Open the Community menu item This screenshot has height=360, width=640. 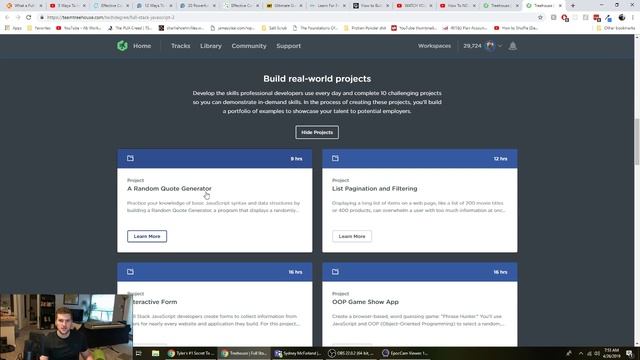pyautogui.click(x=249, y=46)
